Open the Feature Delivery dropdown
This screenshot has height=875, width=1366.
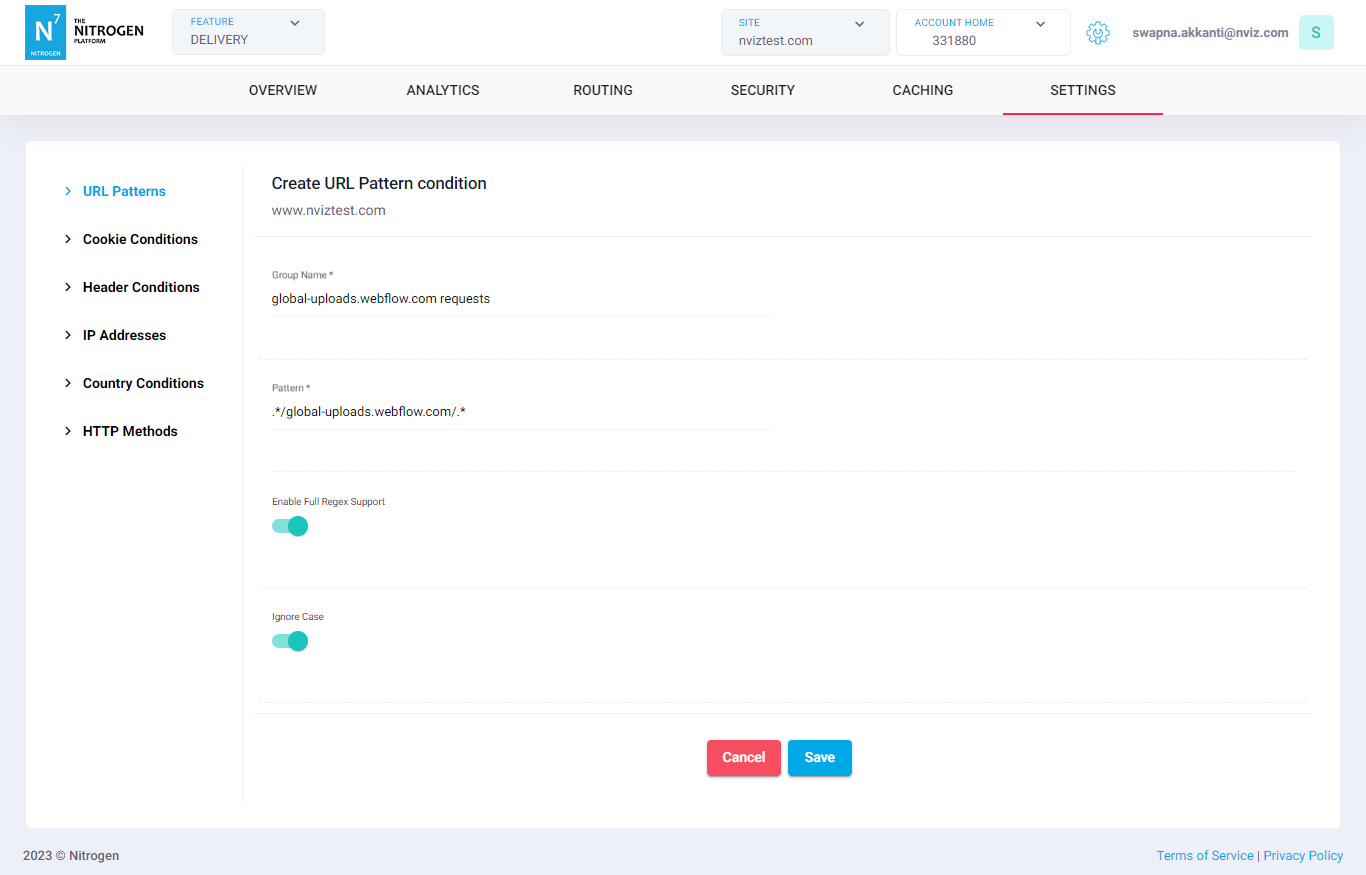(x=248, y=32)
